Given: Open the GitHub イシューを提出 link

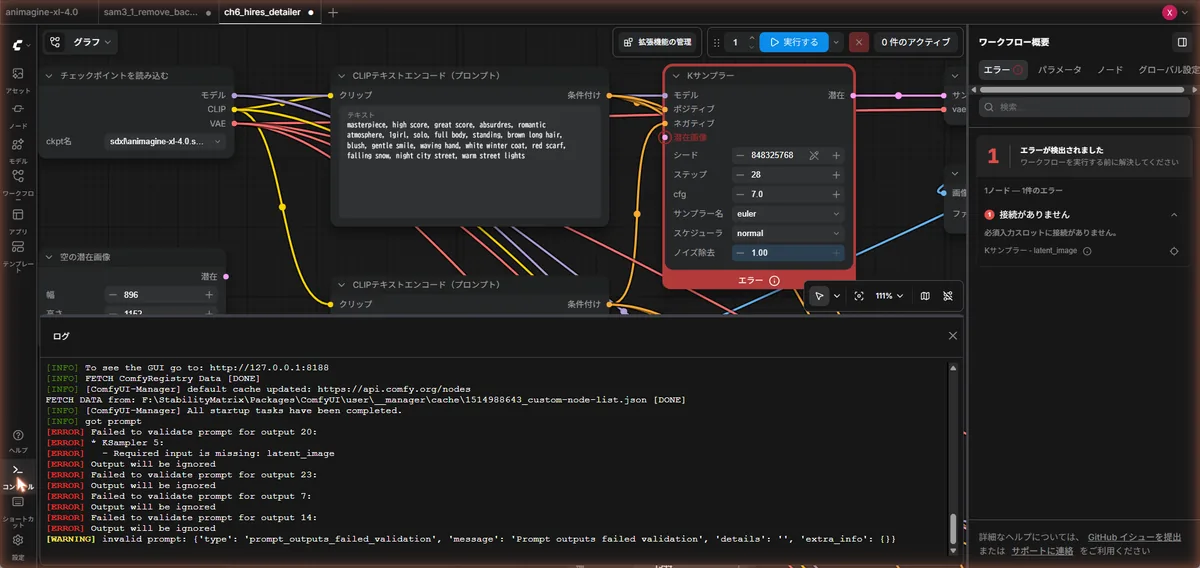Looking at the screenshot, I should coord(1134,537).
